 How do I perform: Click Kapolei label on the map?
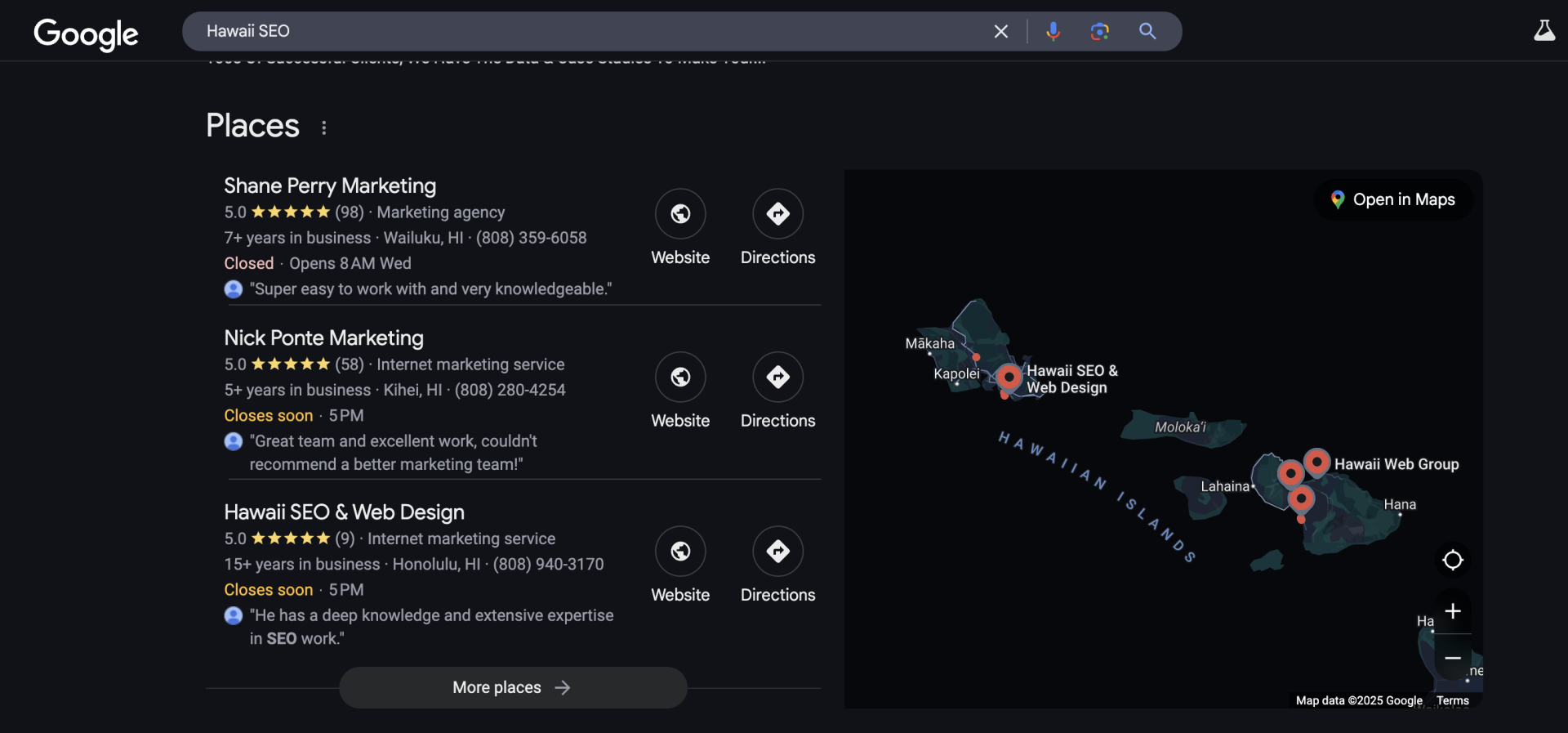click(956, 373)
